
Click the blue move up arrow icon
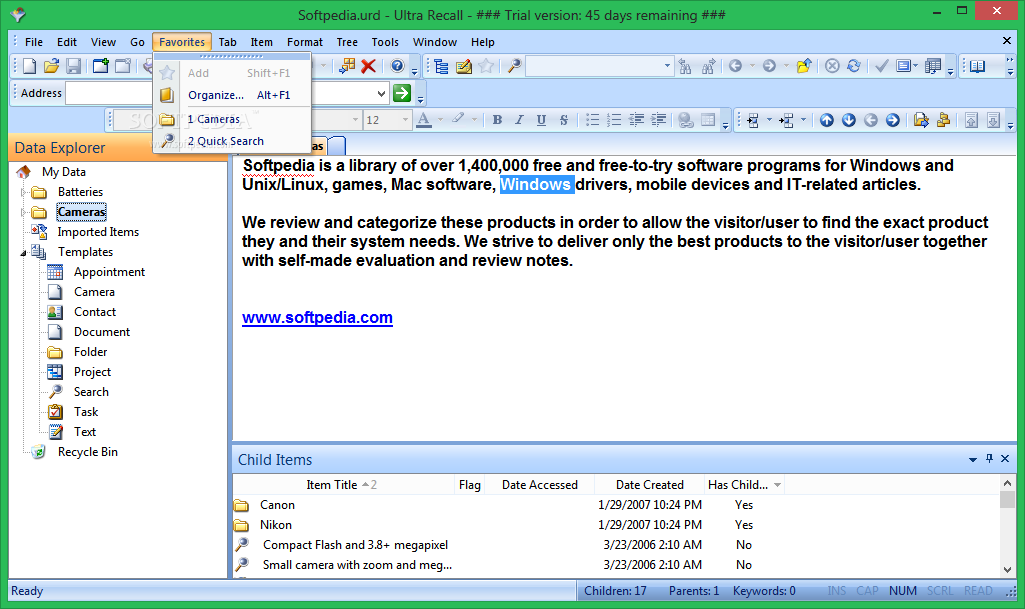point(827,120)
